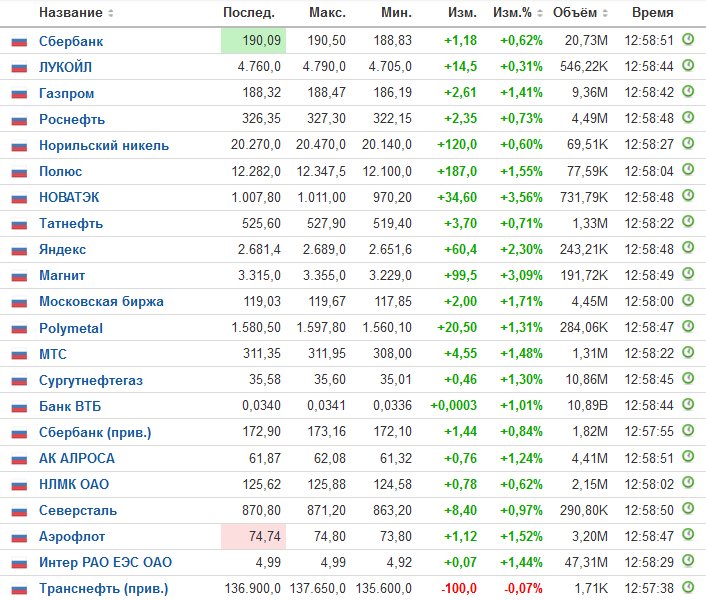Image resolution: width=706 pixels, height=600 pixels.
Task: Click the clock icon in the Банк ВТБ row
Action: [688, 404]
